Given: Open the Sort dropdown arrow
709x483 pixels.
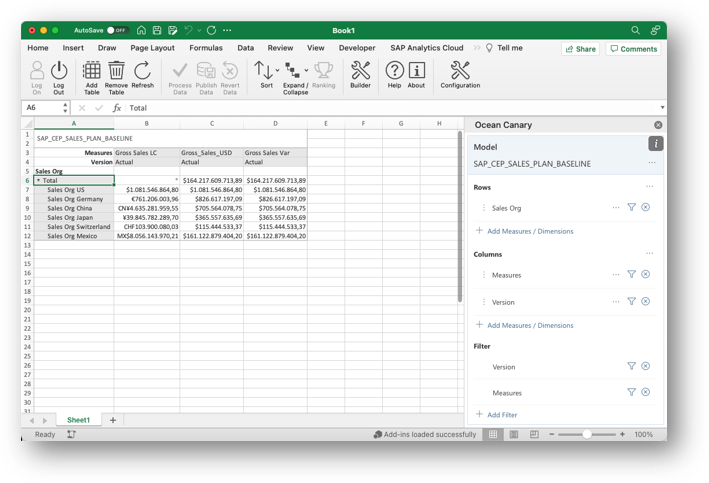Looking at the screenshot, I should pos(277,70).
